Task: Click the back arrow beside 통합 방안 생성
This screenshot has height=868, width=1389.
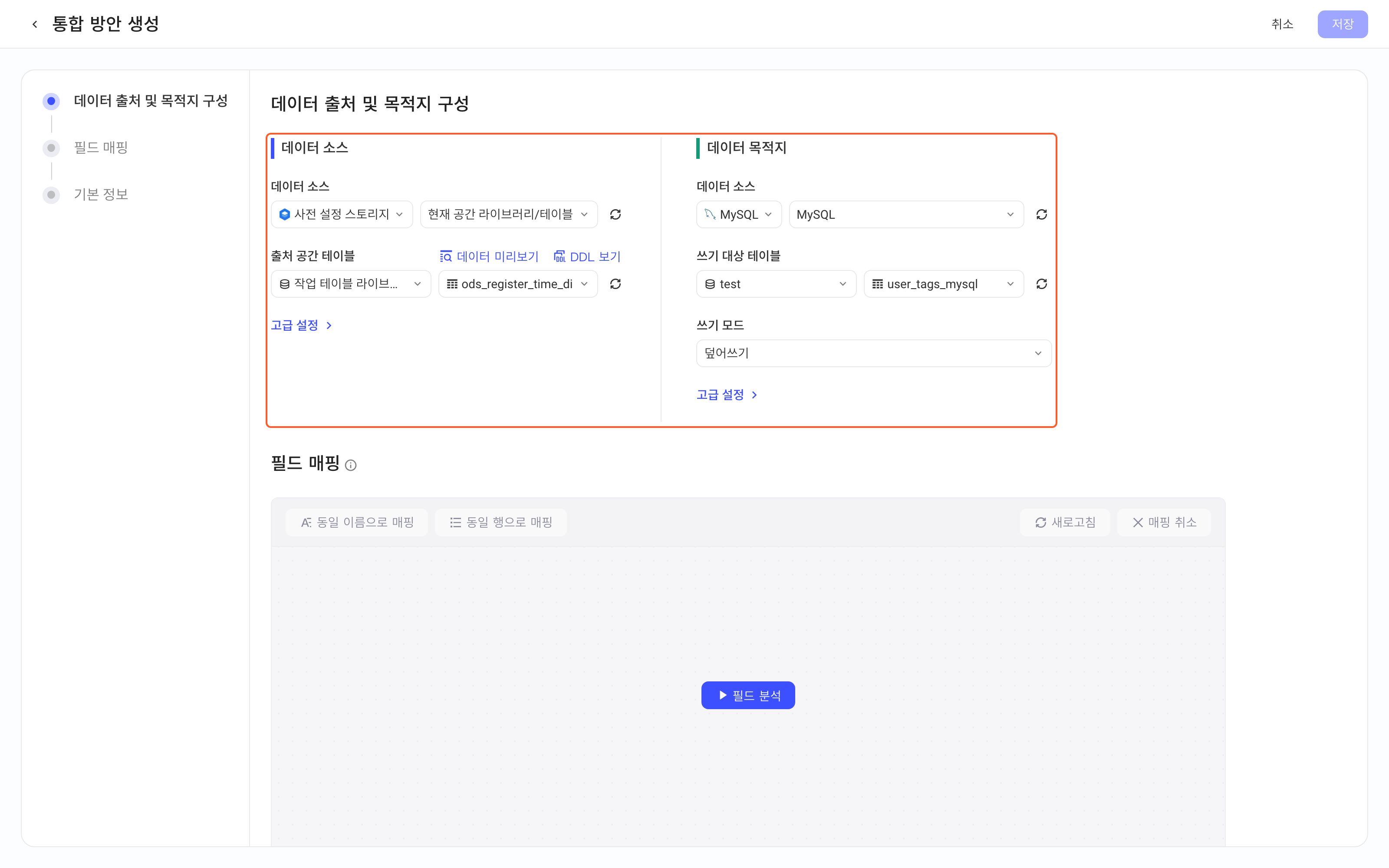Action: click(35, 24)
